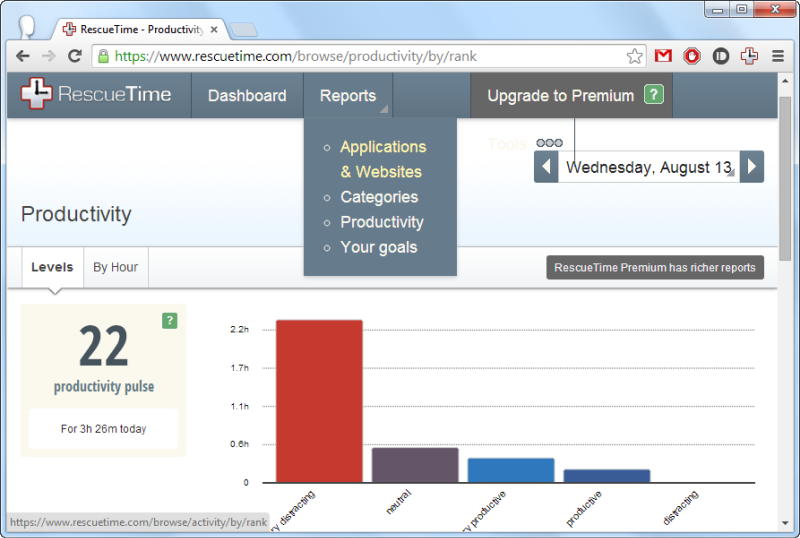Go to next day with right arrow

point(752,166)
